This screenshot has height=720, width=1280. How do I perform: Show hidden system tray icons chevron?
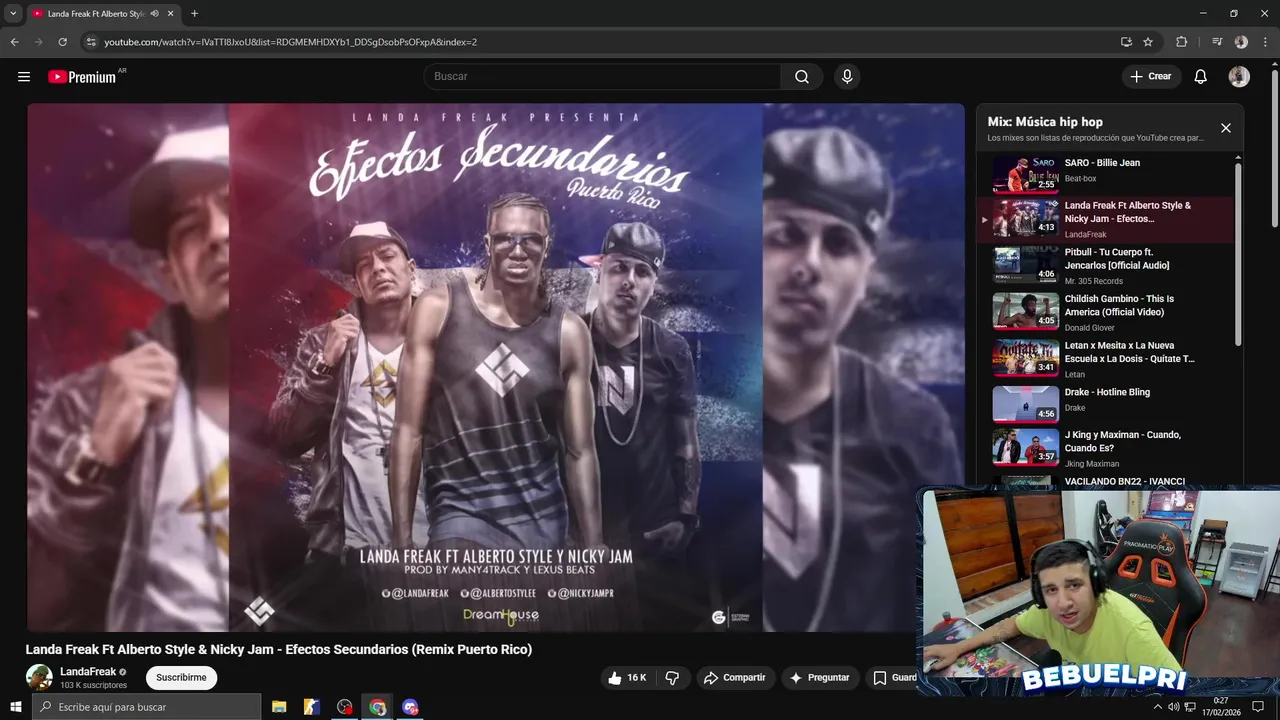pyautogui.click(x=1158, y=707)
